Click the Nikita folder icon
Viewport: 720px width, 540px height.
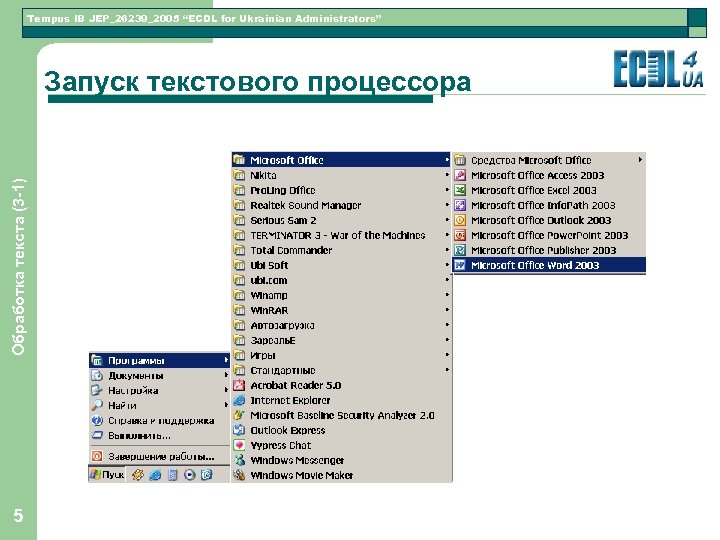[x=239, y=175]
